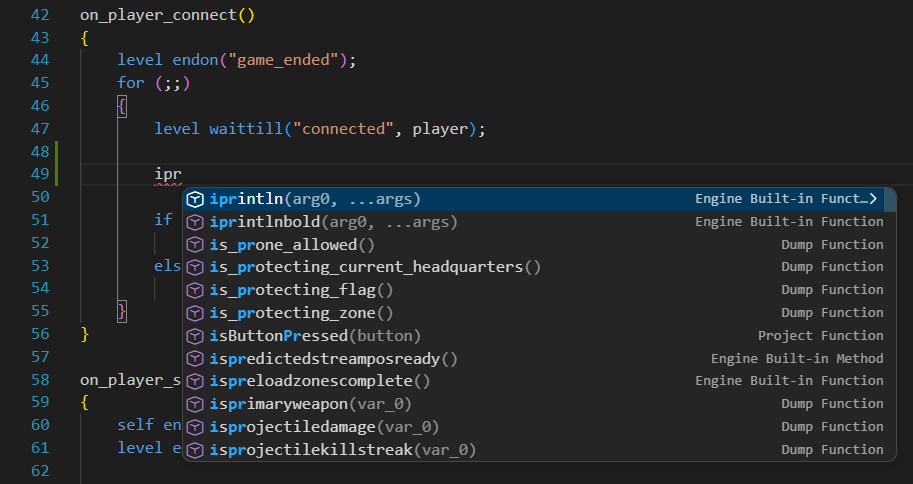This screenshot has height=484, width=913.
Task: Click the function icon beside isprojectilekillstreak
Action: pos(195,450)
